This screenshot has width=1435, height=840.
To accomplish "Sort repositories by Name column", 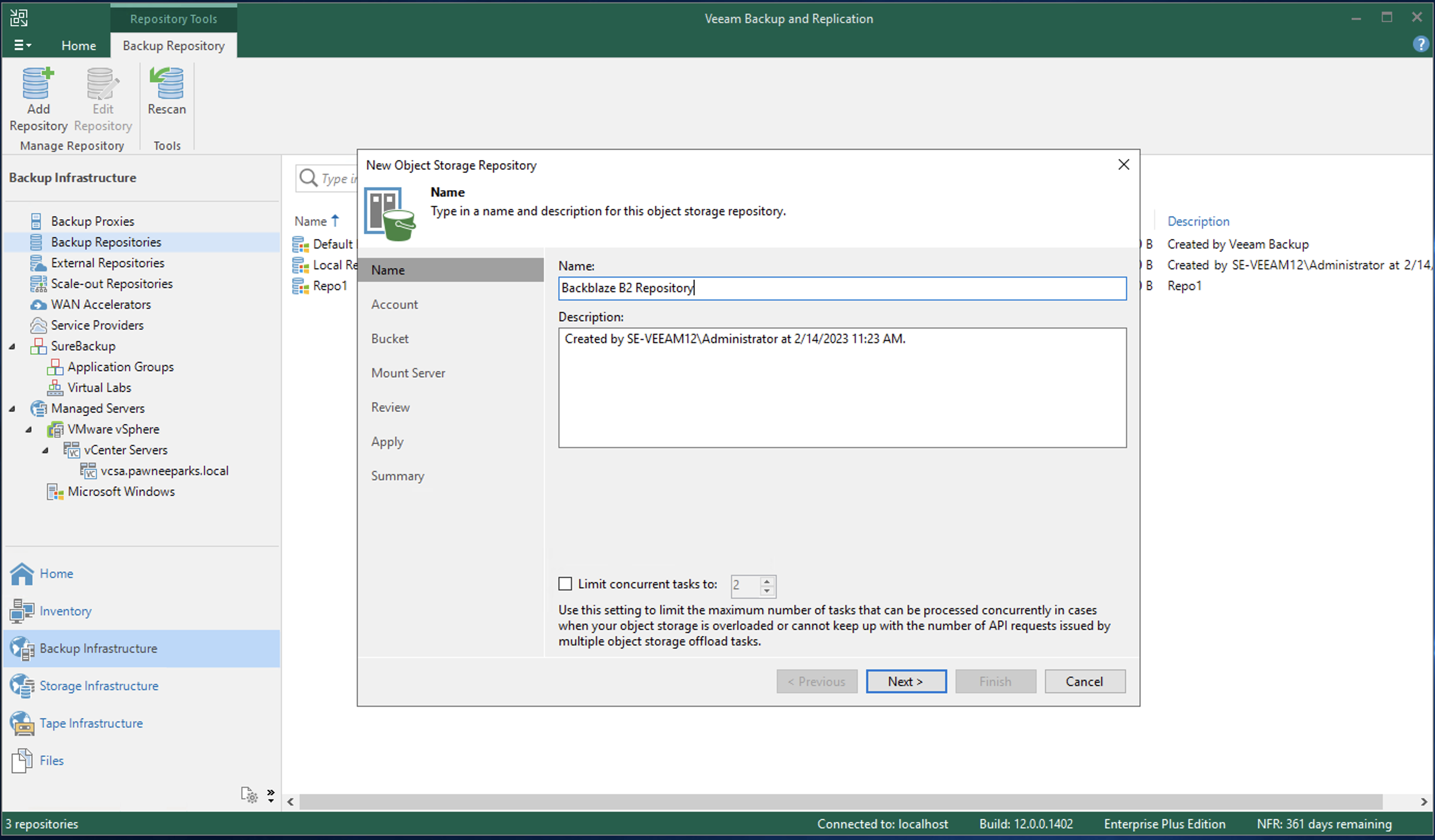I will pos(317,221).
